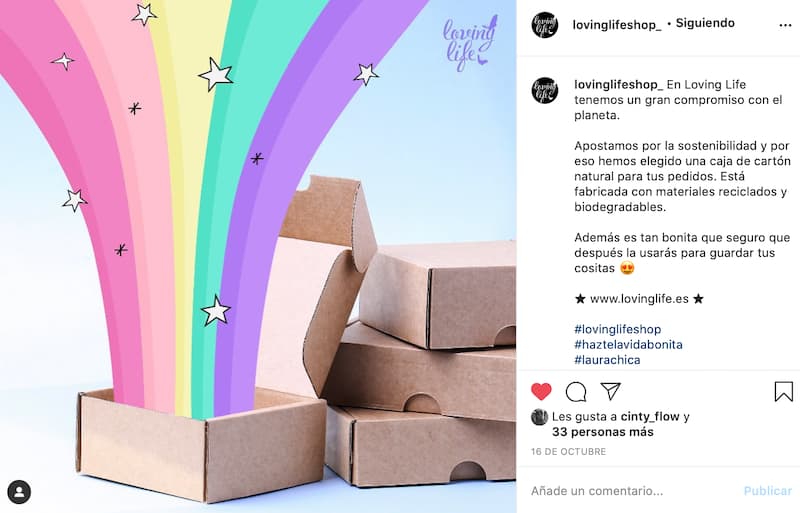Image resolution: width=800 pixels, height=513 pixels.
Task: Toggle Siguiendo following status
Action: (705, 23)
